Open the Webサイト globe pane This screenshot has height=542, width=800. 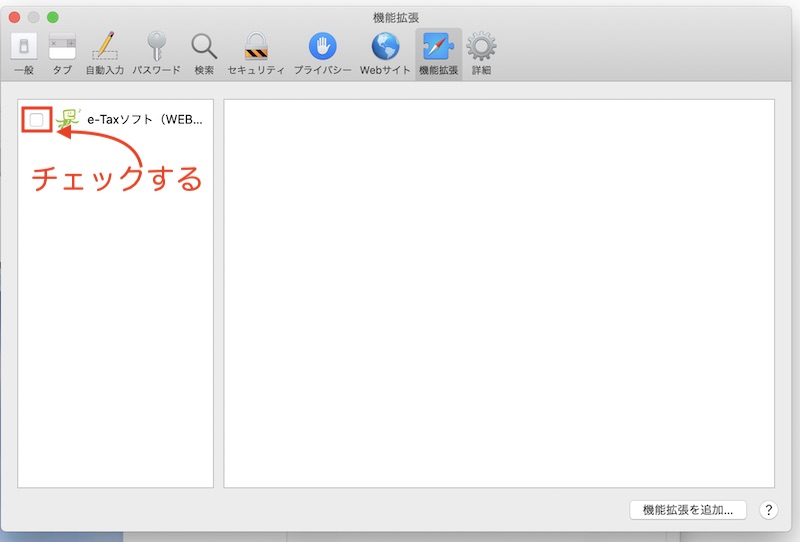(385, 54)
